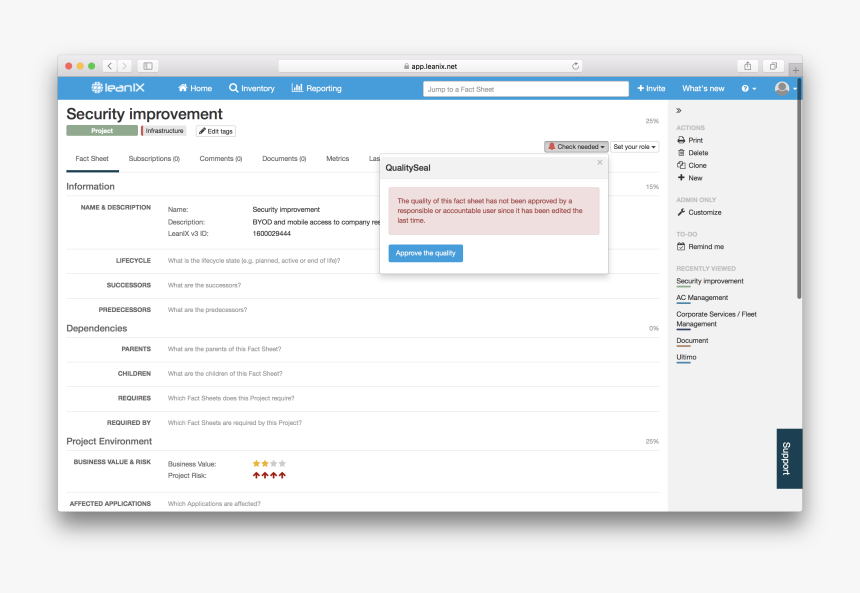Open recently viewed Security improvement

710,281
